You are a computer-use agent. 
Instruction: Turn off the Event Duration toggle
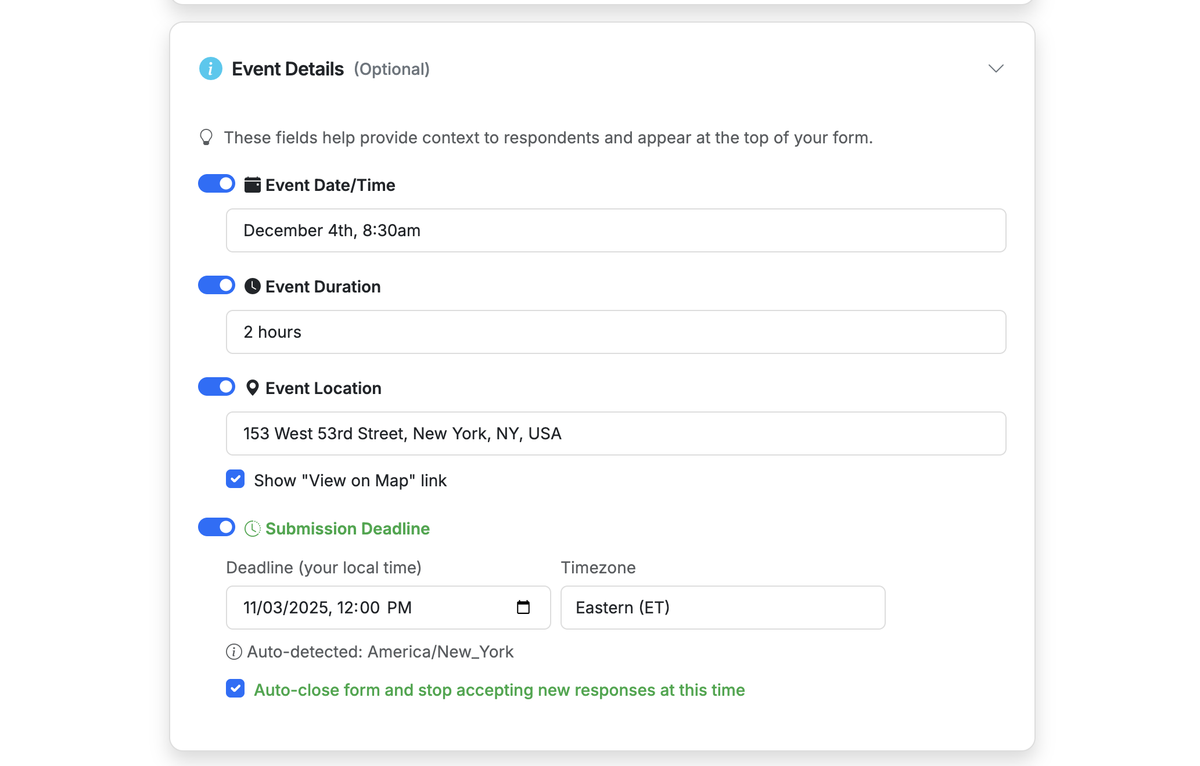click(216, 285)
